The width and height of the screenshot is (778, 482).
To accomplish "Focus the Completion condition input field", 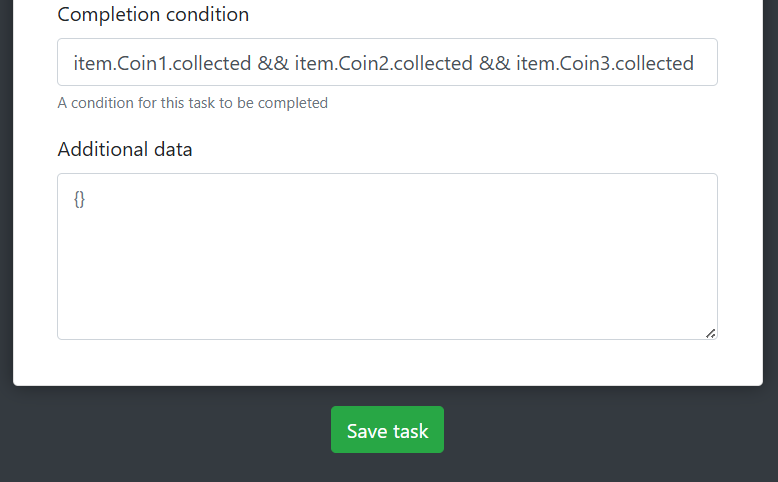I will click(x=387, y=63).
